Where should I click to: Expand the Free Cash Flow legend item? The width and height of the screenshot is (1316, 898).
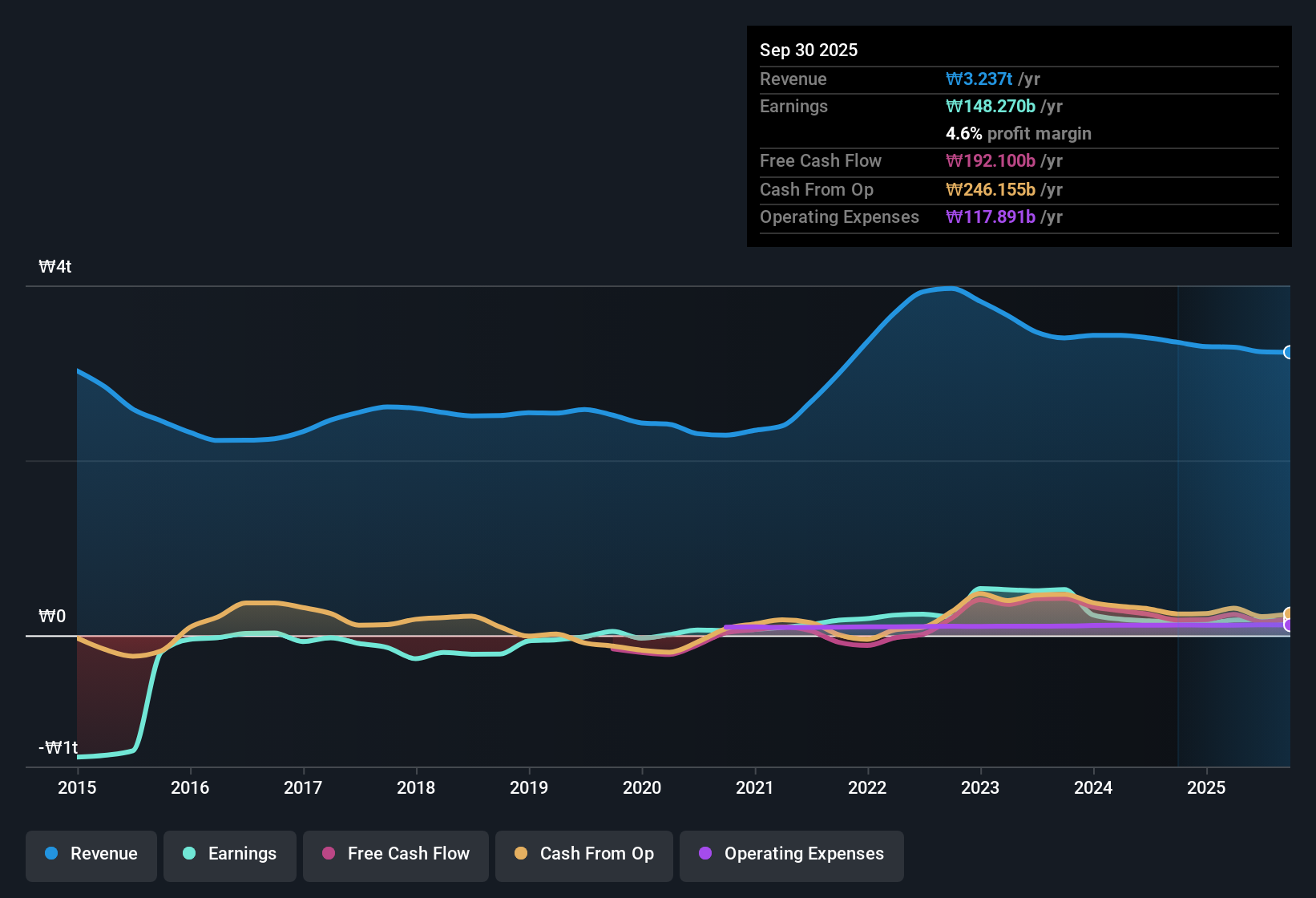(x=395, y=855)
